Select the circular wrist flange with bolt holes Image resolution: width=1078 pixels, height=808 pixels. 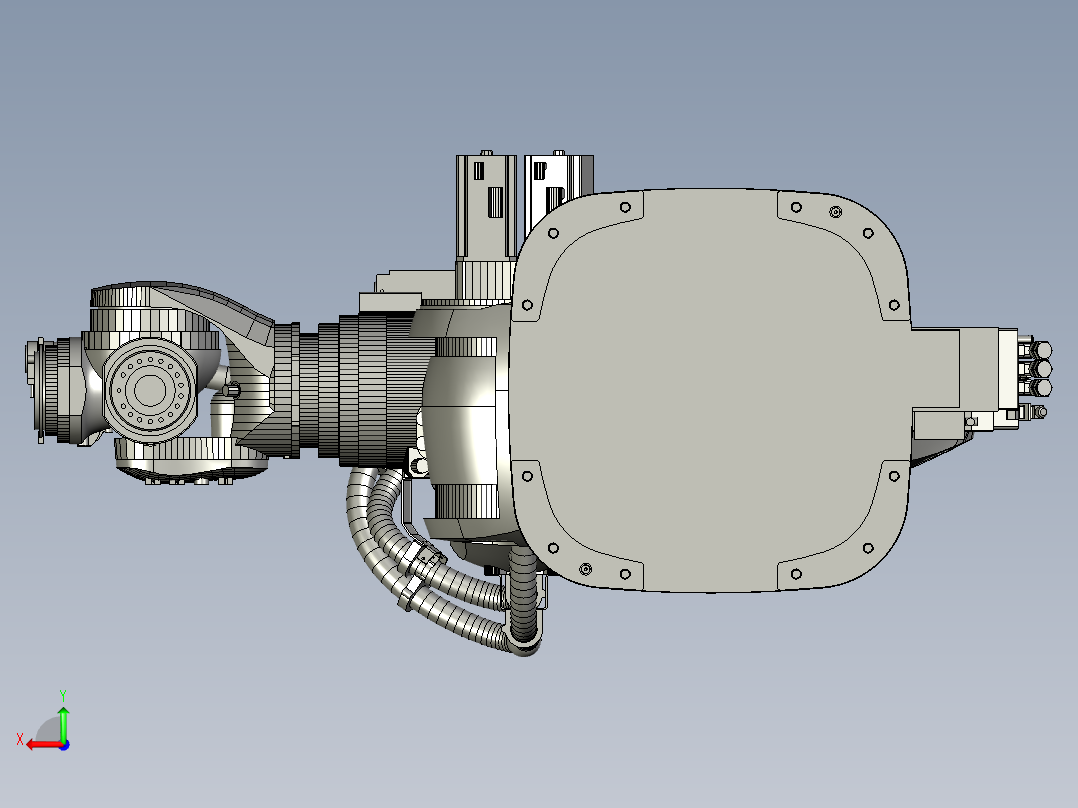pos(149,390)
